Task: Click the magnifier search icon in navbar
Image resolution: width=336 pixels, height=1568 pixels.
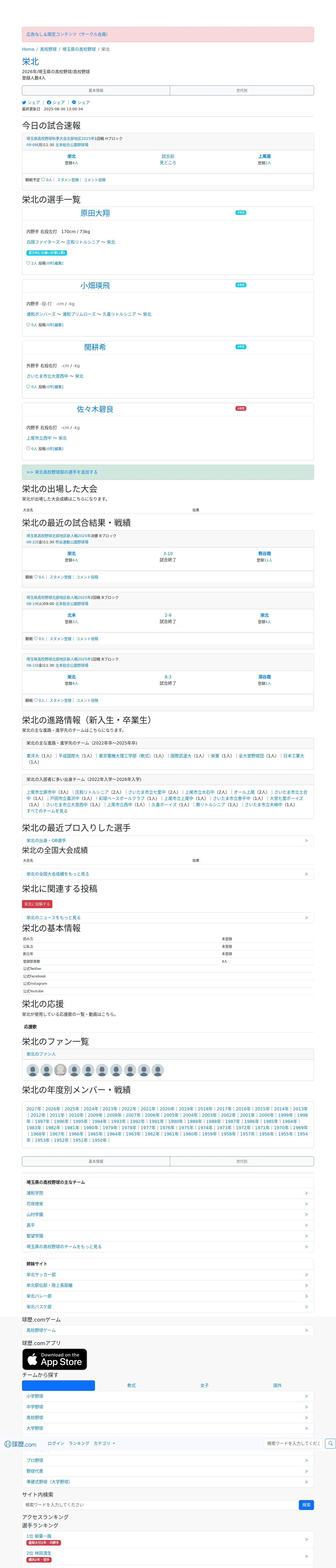Action: (330, 1443)
